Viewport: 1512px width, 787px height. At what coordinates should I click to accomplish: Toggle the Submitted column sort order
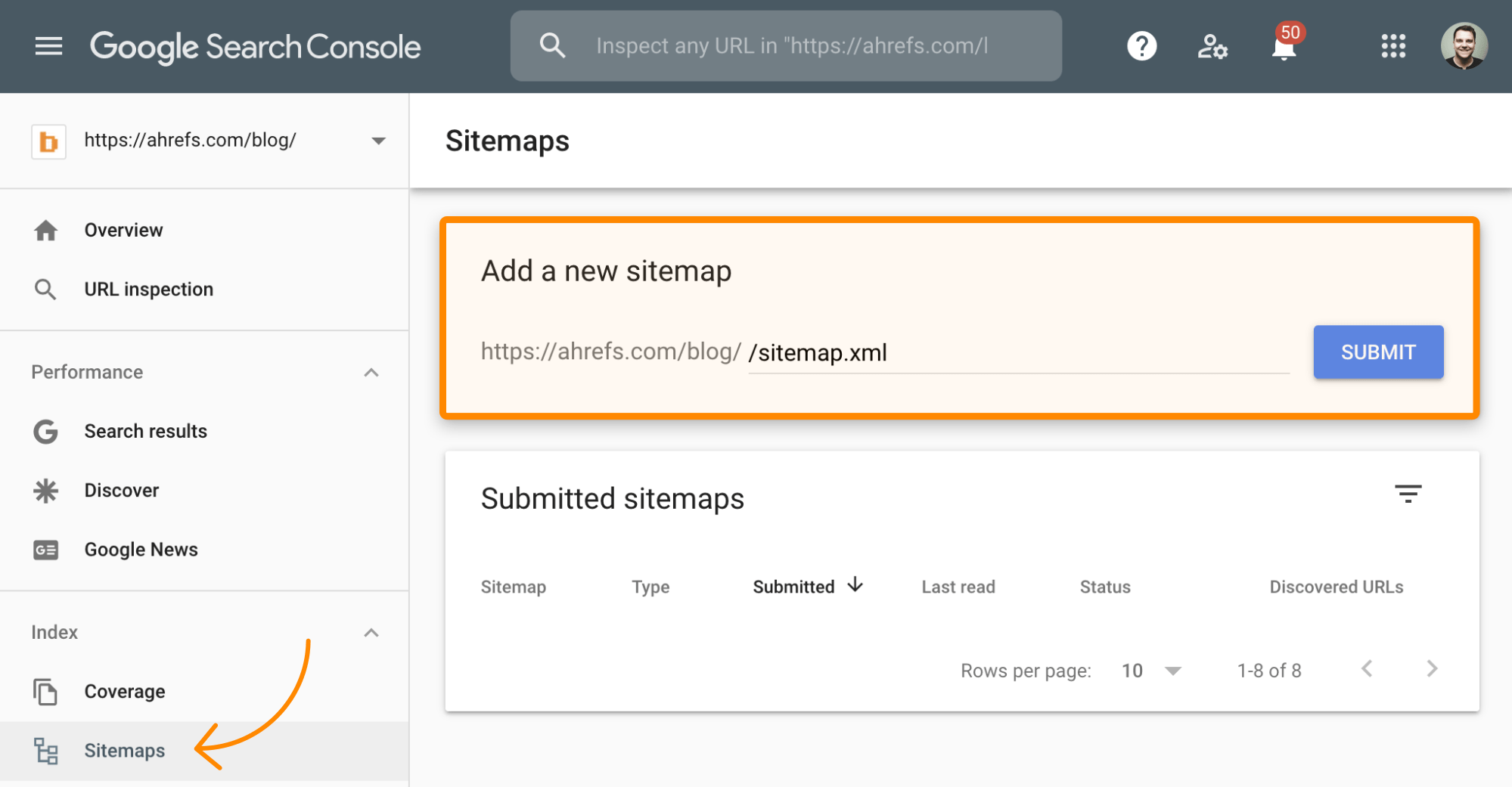(805, 586)
